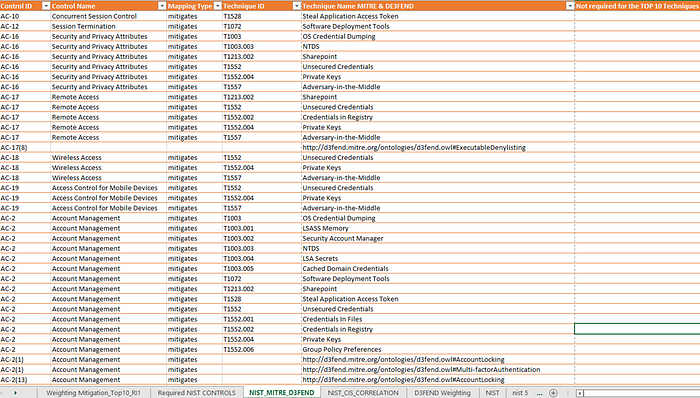Select the NIST_MITRE_D3FEND sheet tab
Screen dimensions: 700x398
[x=282, y=393]
